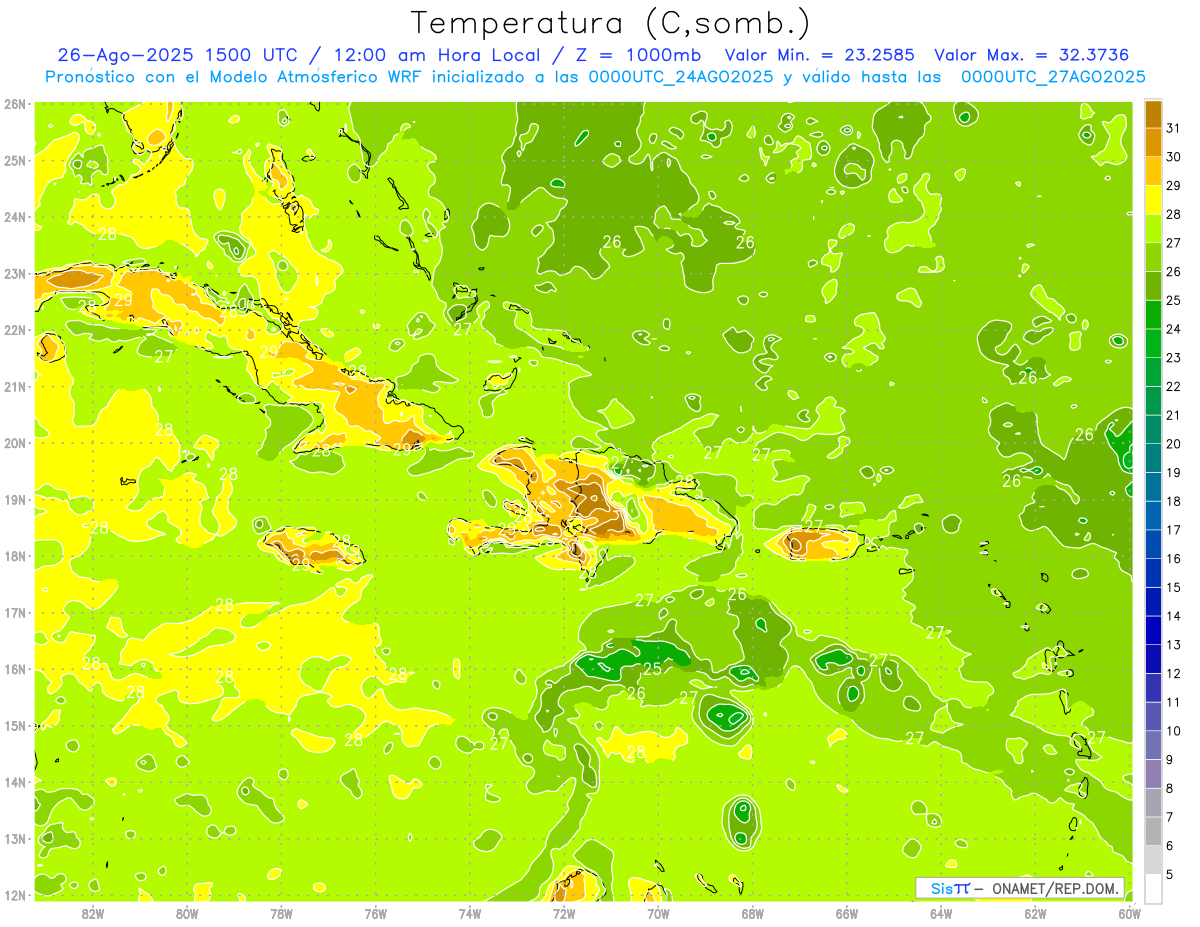This screenshot has height=927, width=1200.
Task: Click the "76W" longitude axis label
Action: 376,913
